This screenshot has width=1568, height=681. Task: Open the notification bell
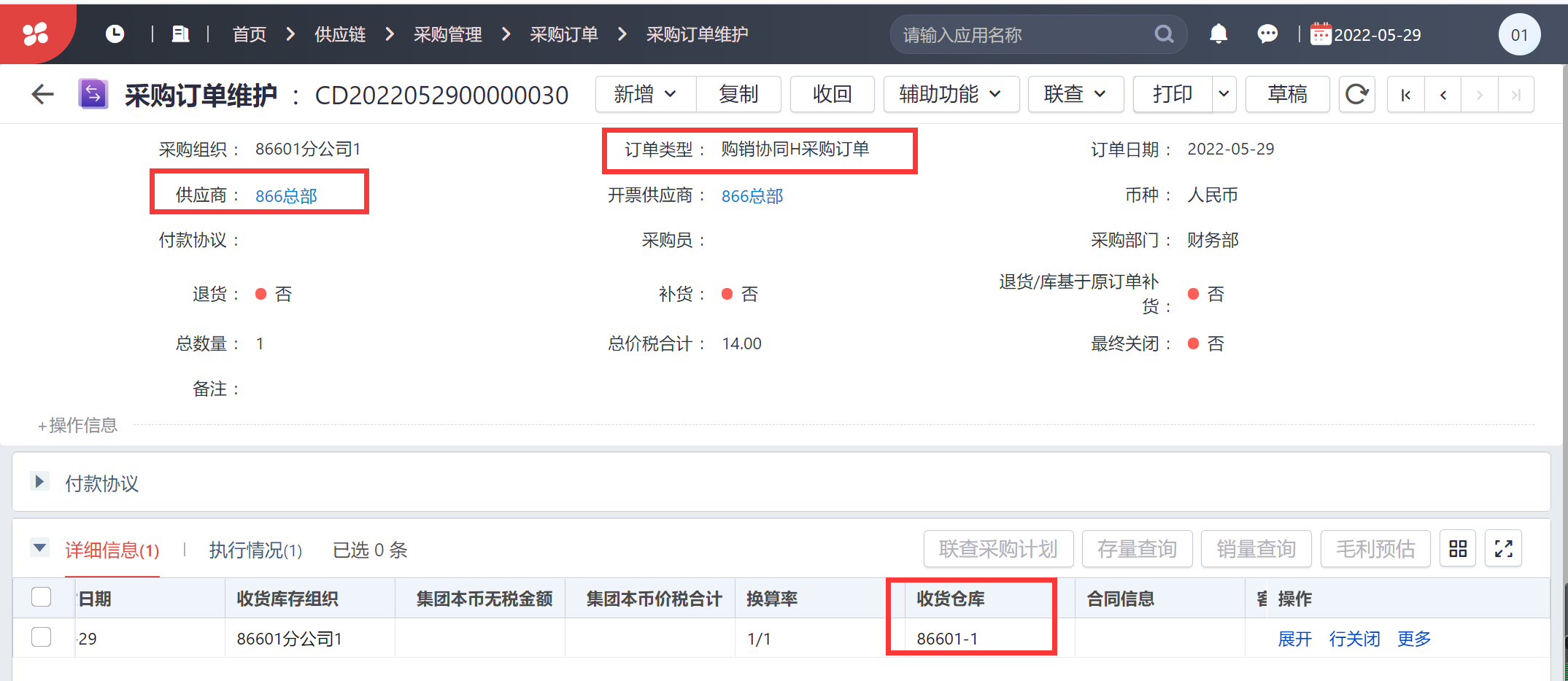(x=1219, y=34)
